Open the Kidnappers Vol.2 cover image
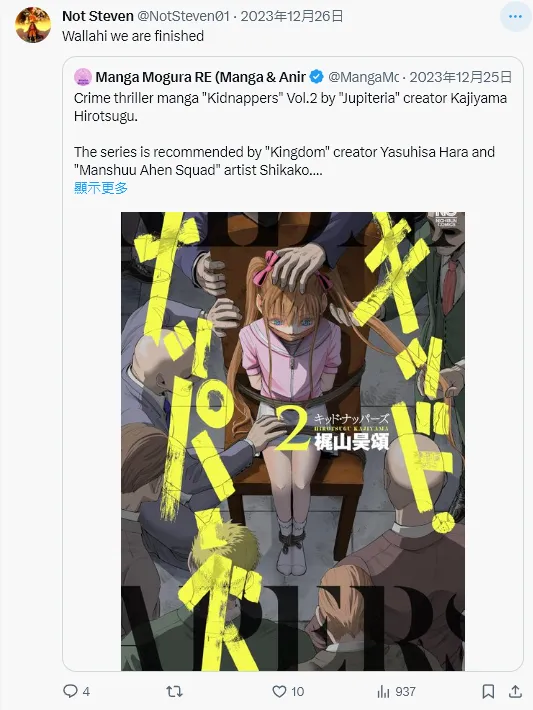 (x=293, y=441)
